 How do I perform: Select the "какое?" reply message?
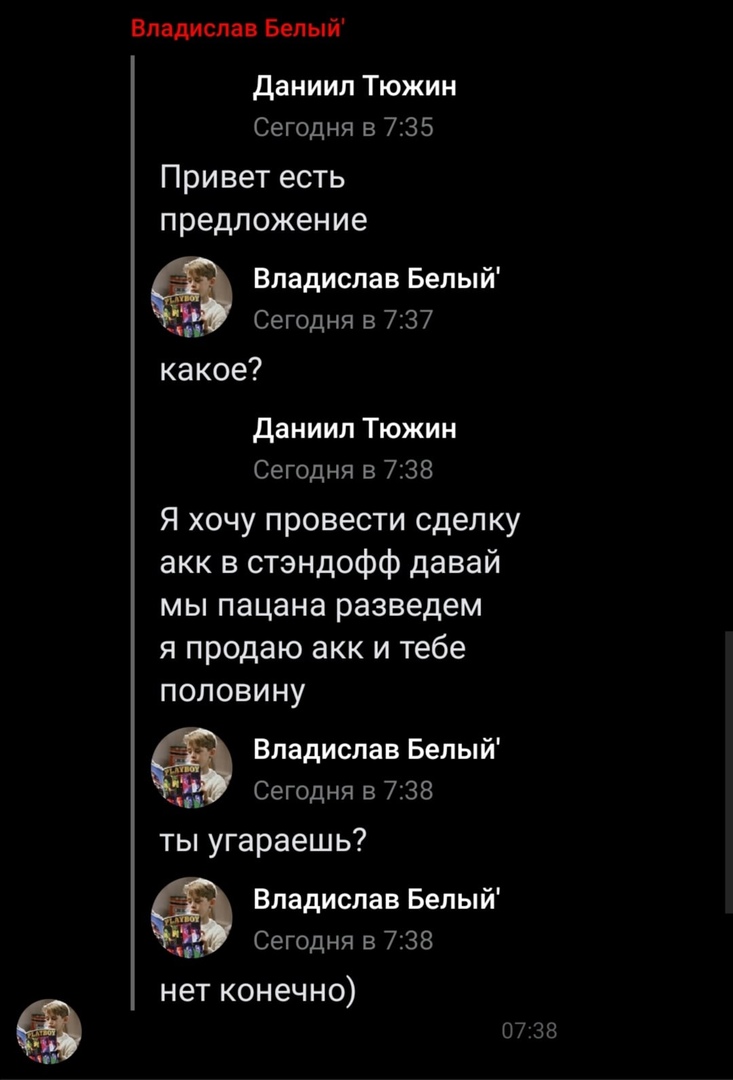pyautogui.click(x=211, y=370)
